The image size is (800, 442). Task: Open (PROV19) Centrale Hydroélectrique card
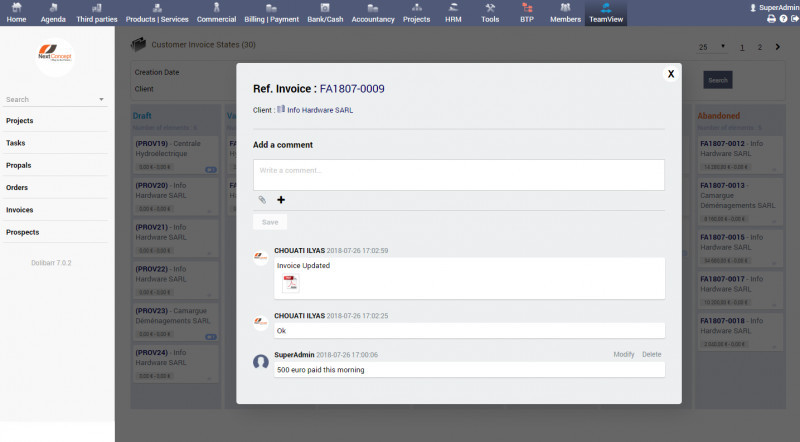click(x=175, y=155)
